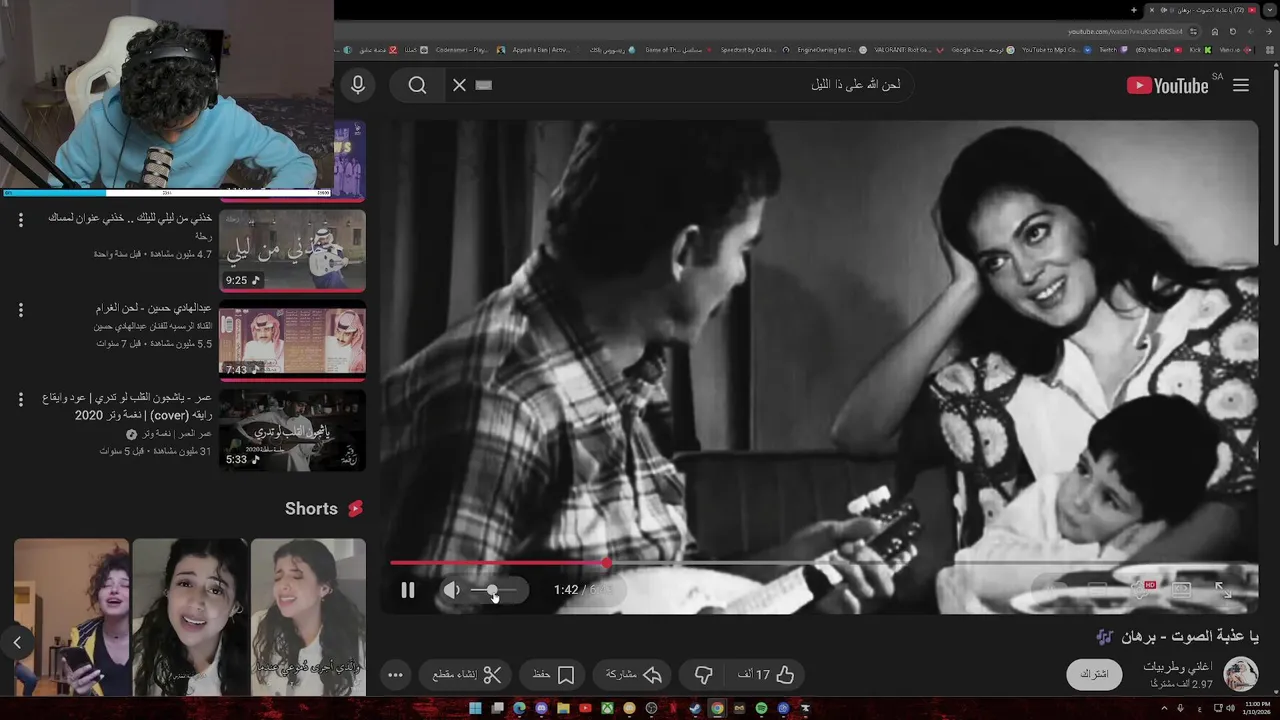Open the ياشجون القلب لو تدري thumbnail
This screenshot has height=720, width=1280.
pos(292,430)
